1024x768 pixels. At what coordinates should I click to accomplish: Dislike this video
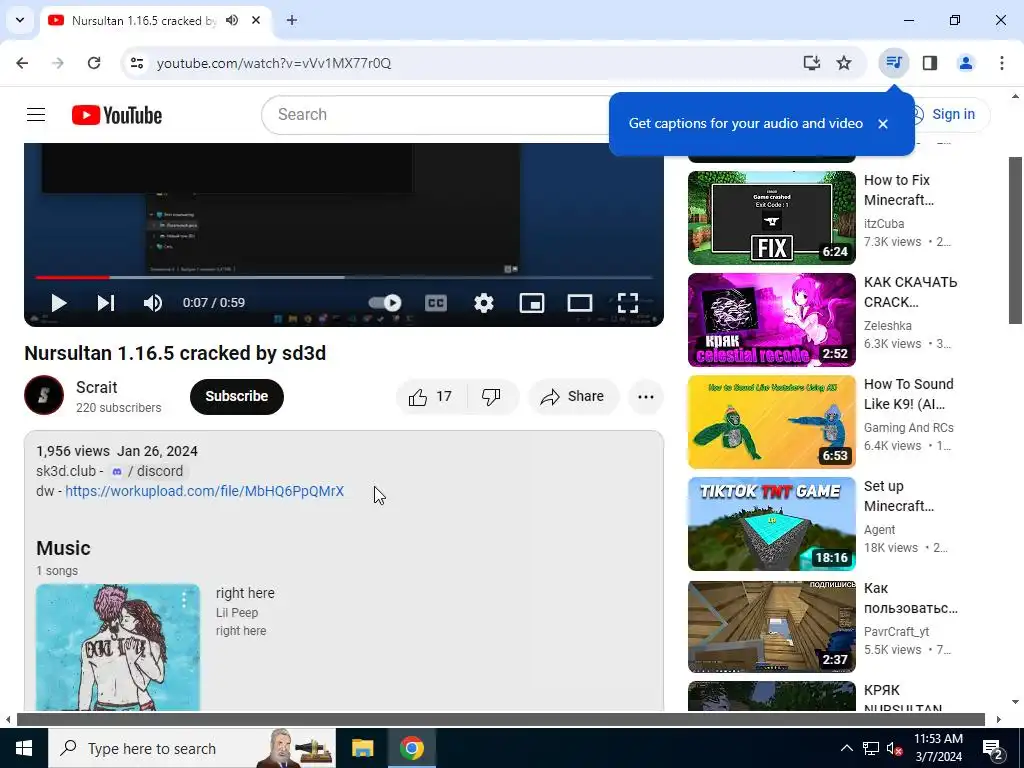click(492, 396)
